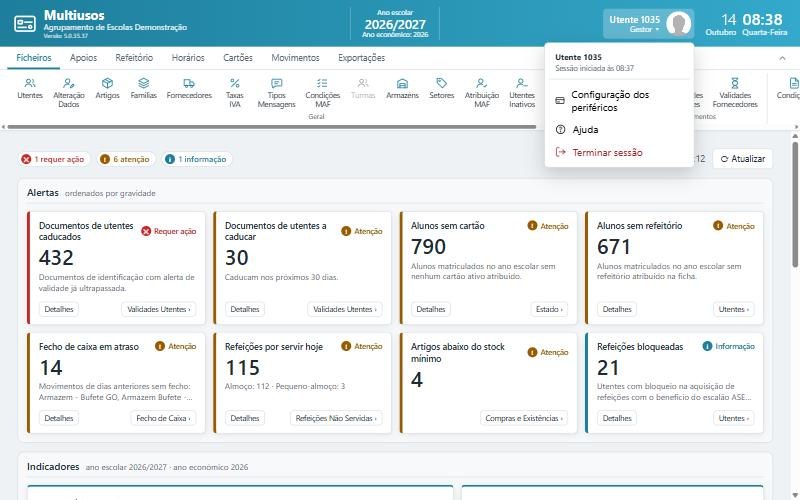Filter by the '6 atenção' chip
Screen dimensions: 800x500
pos(125,159)
